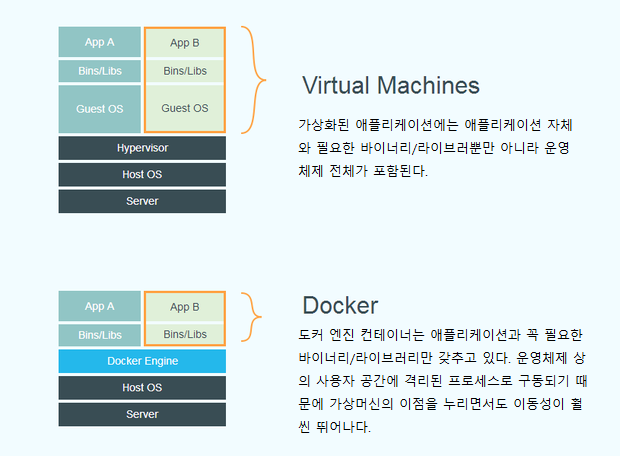Click Host OS bar under Hypervisor
Viewport: 620px width, 456px height.
tap(142, 174)
